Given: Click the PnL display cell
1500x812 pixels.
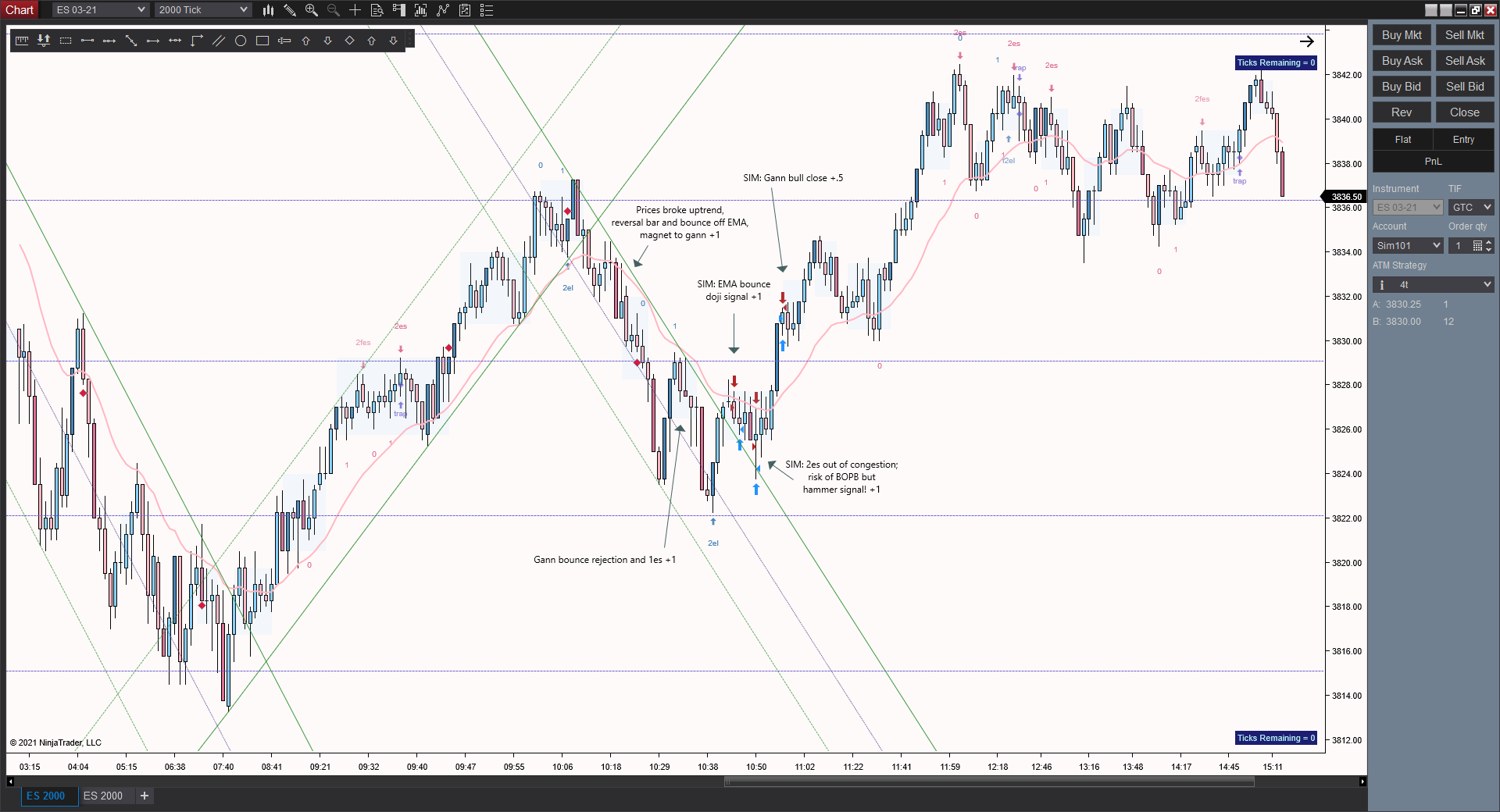Looking at the screenshot, I should pyautogui.click(x=1433, y=162).
